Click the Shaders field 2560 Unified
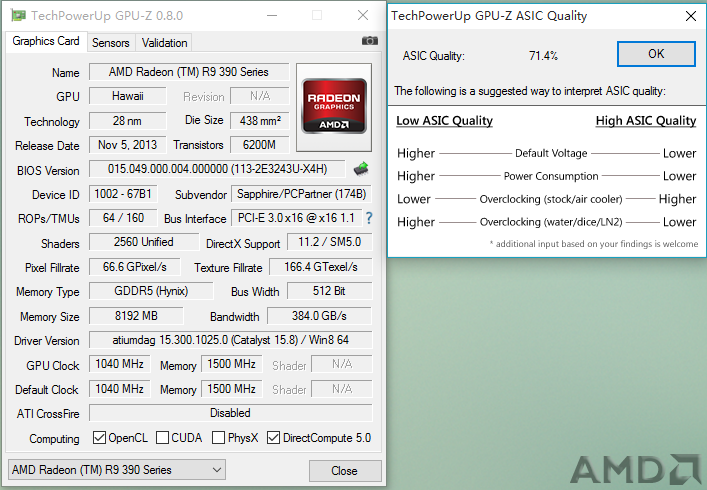Screen dimensions: 707x490 point(144,242)
